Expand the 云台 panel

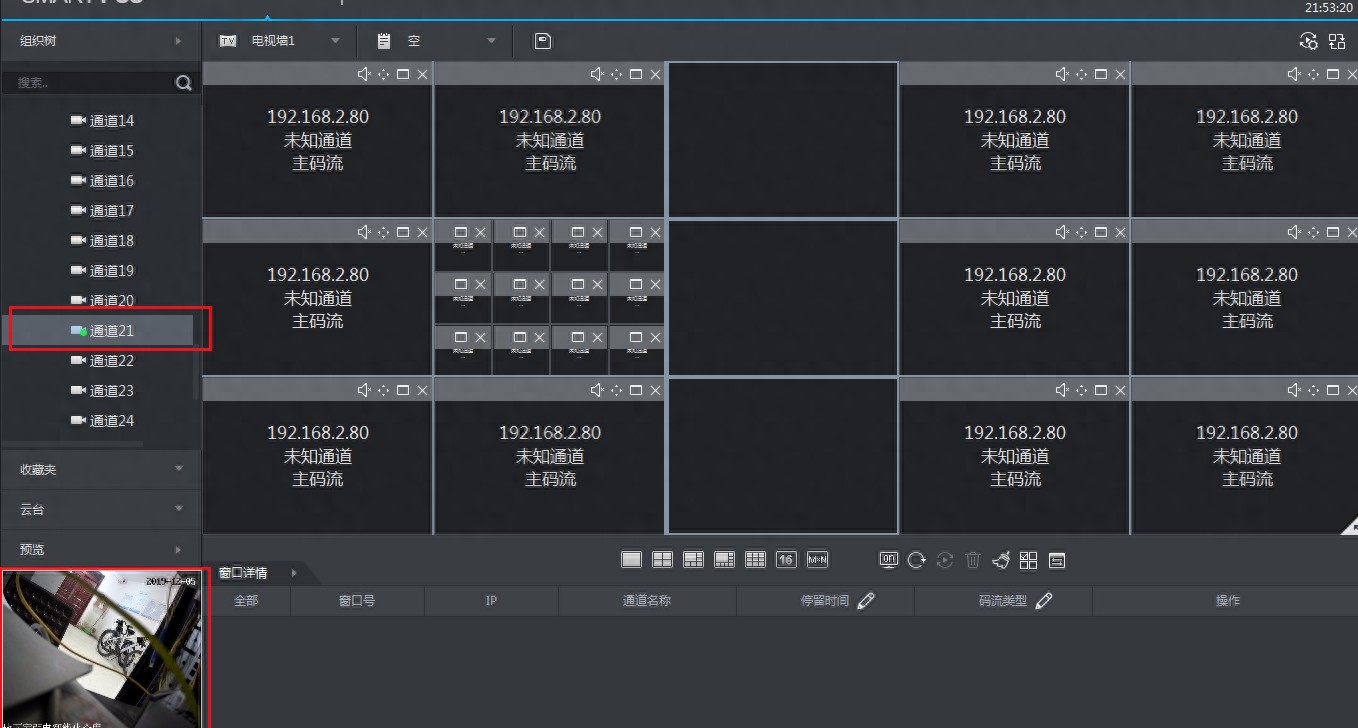pyautogui.click(x=100, y=509)
